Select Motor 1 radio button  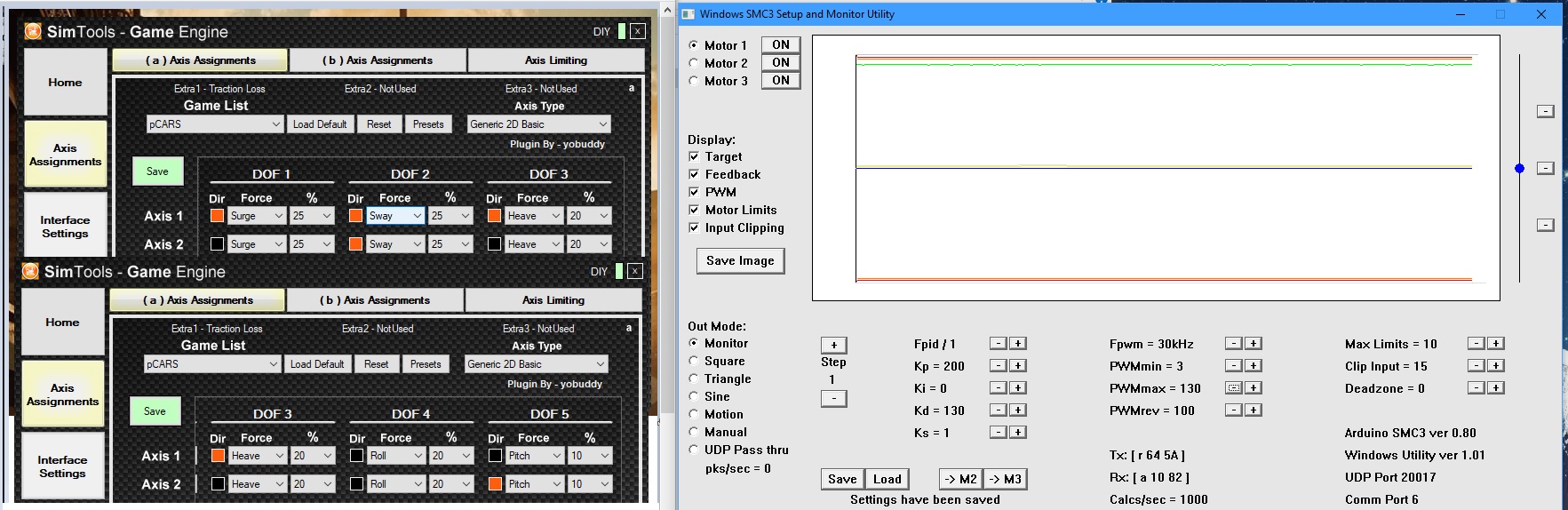(x=694, y=45)
